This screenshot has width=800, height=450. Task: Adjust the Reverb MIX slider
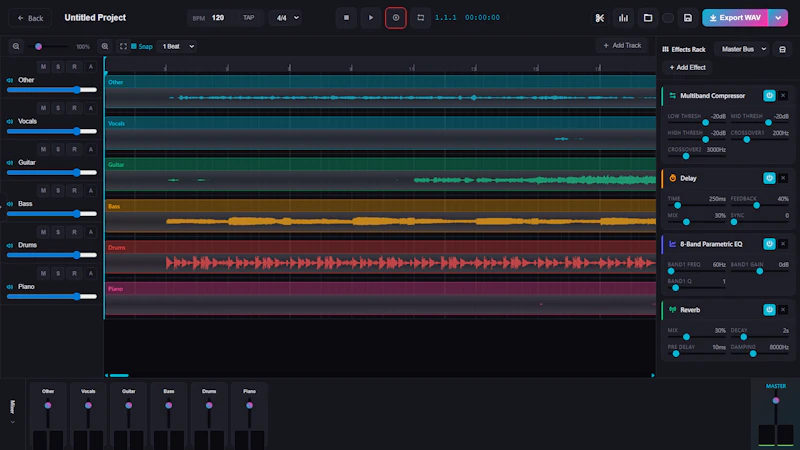(696, 337)
